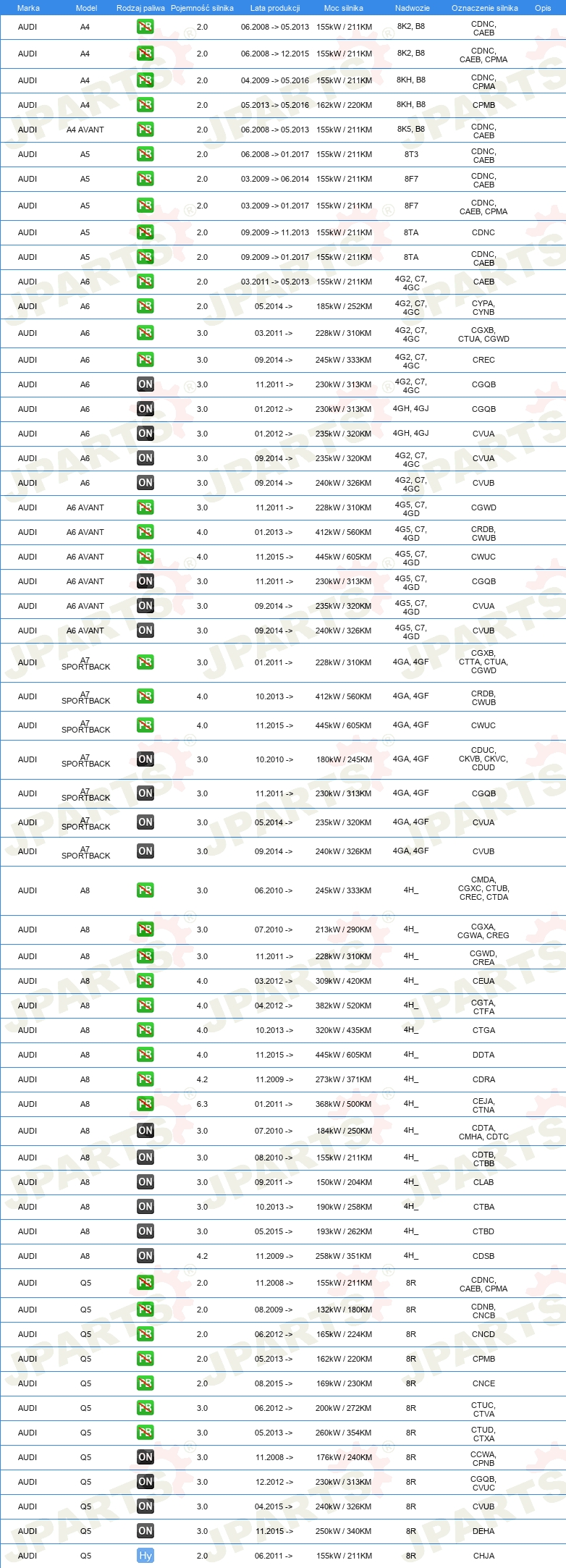Click the 'CHJA' engine code cell
566x1568 pixels.
[483, 1556]
